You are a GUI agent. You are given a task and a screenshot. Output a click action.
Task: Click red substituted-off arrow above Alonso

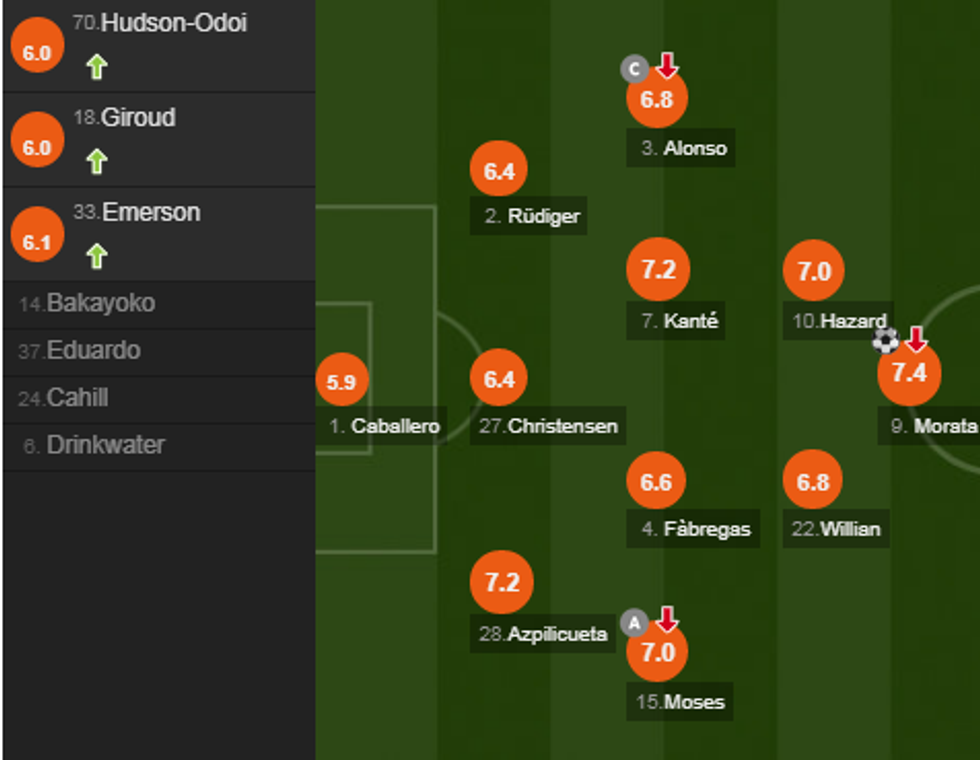[x=667, y=66]
